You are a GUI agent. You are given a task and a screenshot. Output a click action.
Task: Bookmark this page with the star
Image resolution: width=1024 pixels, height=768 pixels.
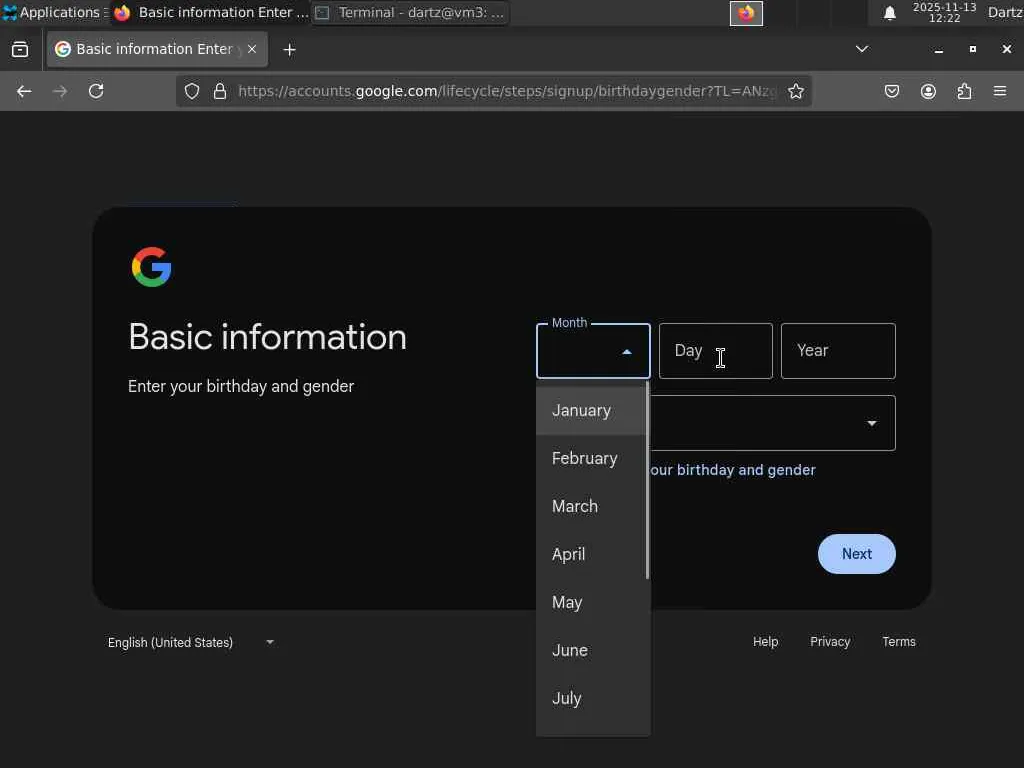coord(795,91)
